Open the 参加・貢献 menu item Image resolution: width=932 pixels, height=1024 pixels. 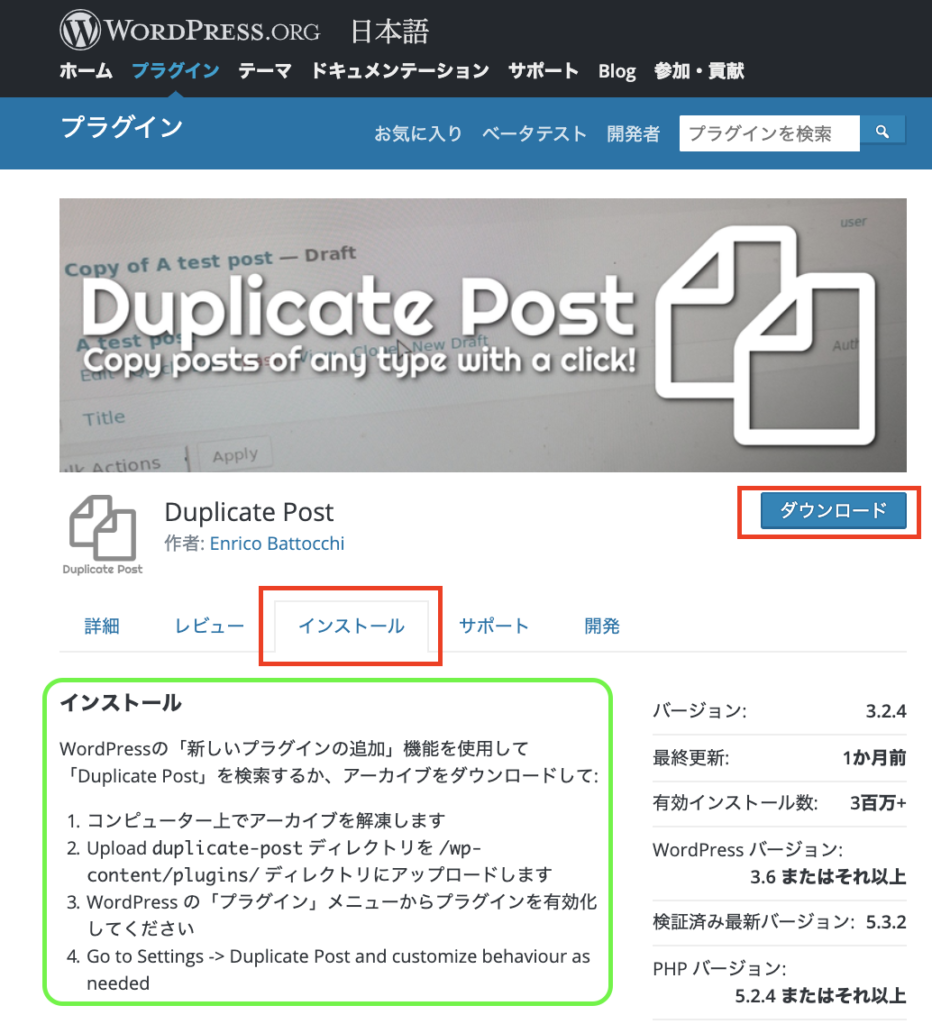point(699,71)
